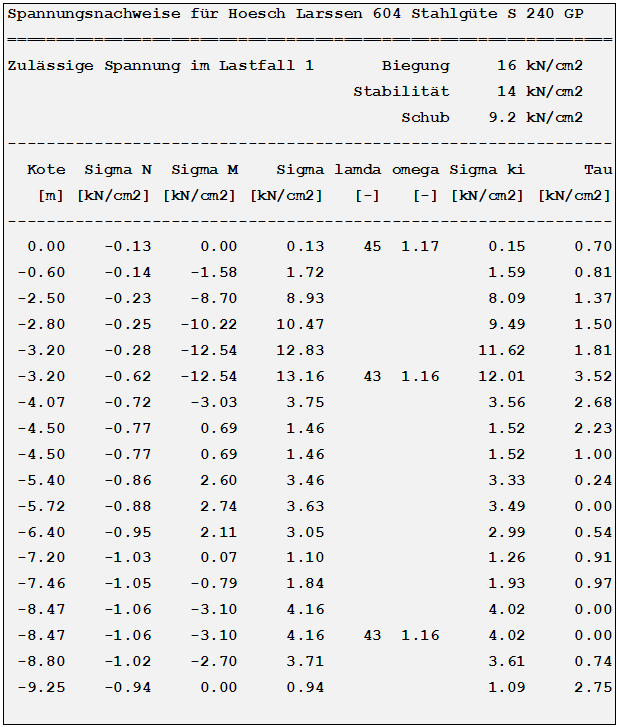Click Sigma M value -10.22
617x727 pixels.
point(209,324)
